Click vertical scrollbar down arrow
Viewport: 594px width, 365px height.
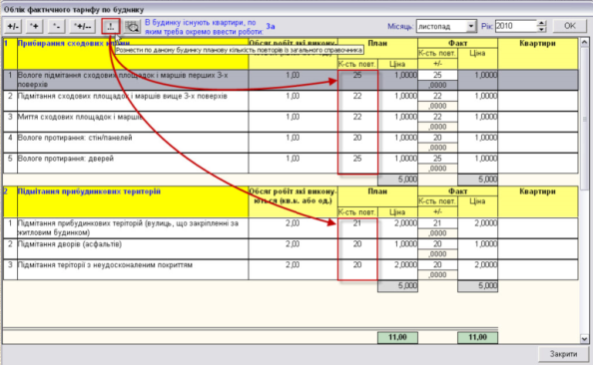[x=584, y=339]
